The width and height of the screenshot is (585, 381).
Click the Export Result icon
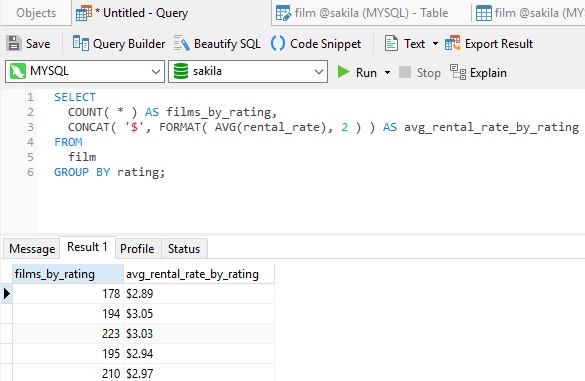[x=453, y=43]
